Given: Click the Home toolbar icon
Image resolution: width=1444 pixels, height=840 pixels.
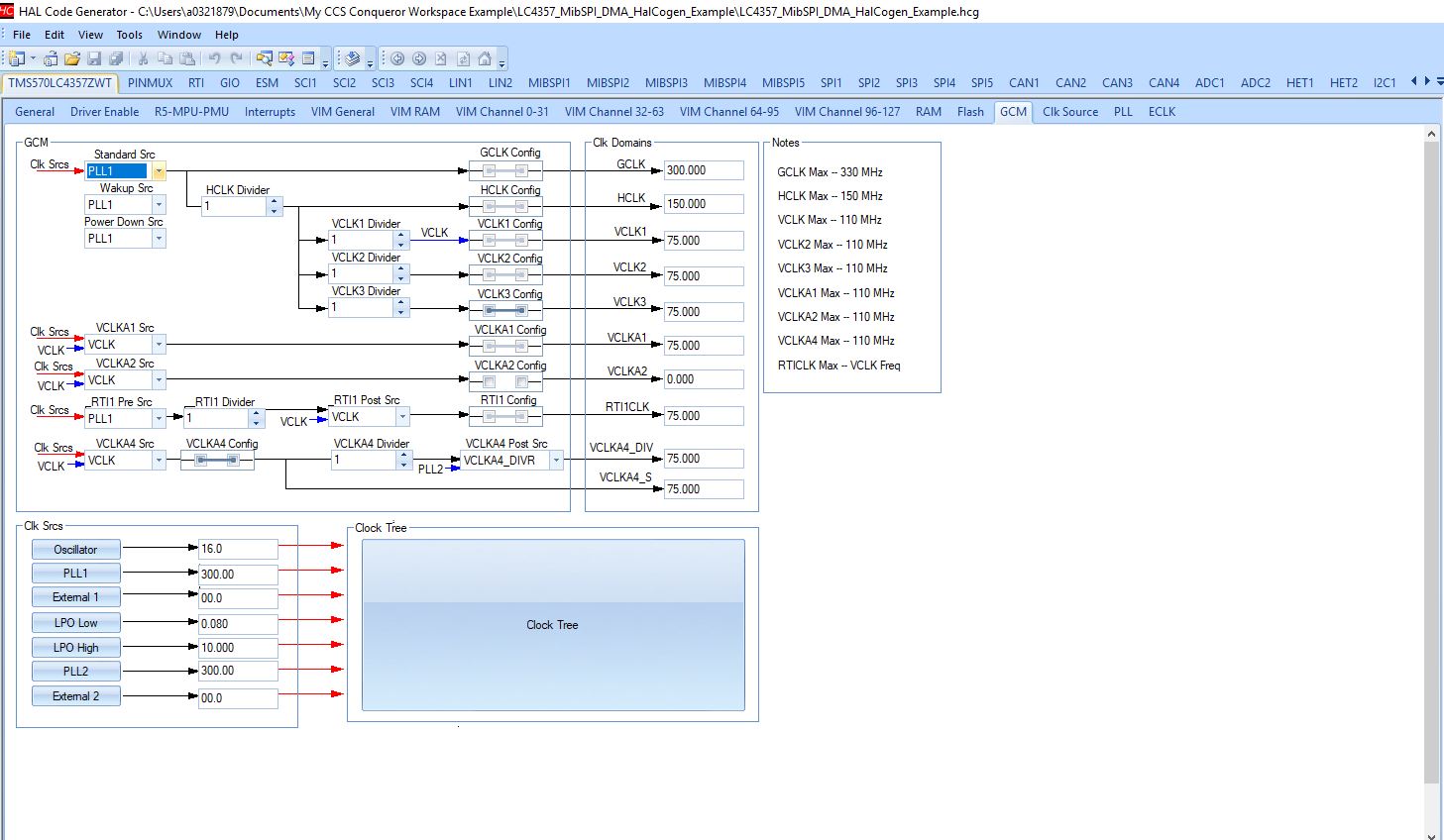Looking at the screenshot, I should pyautogui.click(x=485, y=58).
